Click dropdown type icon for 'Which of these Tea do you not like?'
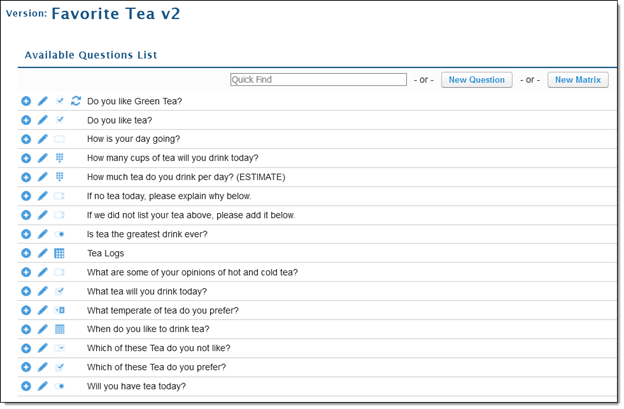Image resolution: width=624 pixels, height=409 pixels. tap(59, 348)
